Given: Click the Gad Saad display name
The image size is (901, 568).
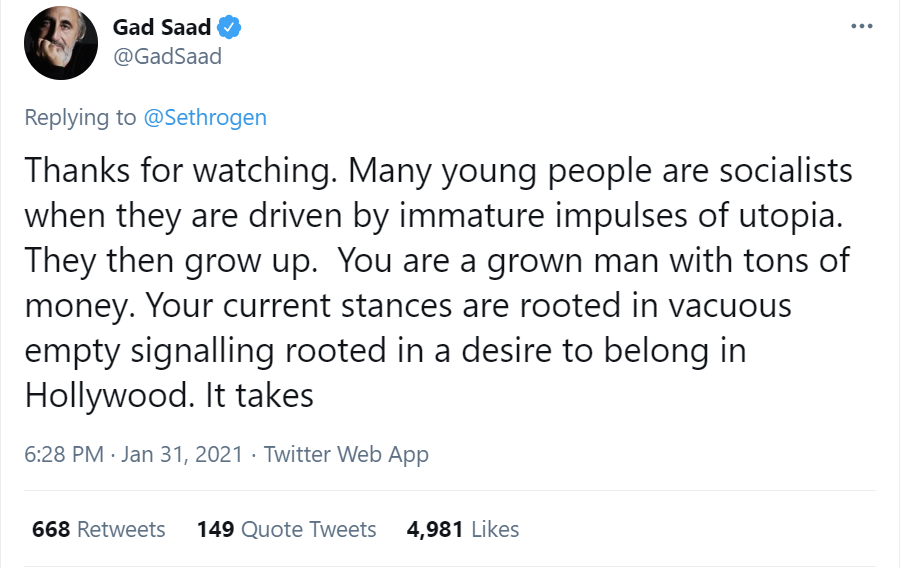Looking at the screenshot, I should pyautogui.click(x=163, y=28).
